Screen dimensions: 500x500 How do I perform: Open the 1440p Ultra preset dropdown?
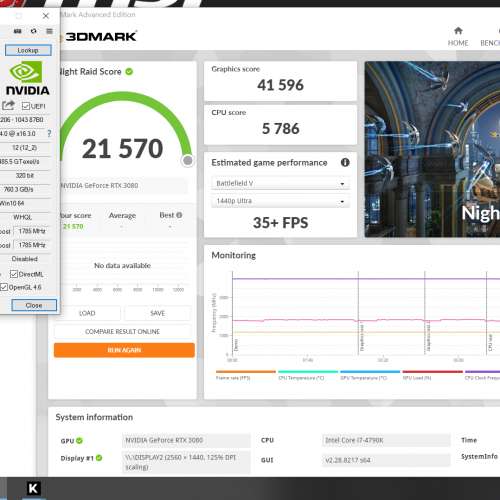click(280, 201)
